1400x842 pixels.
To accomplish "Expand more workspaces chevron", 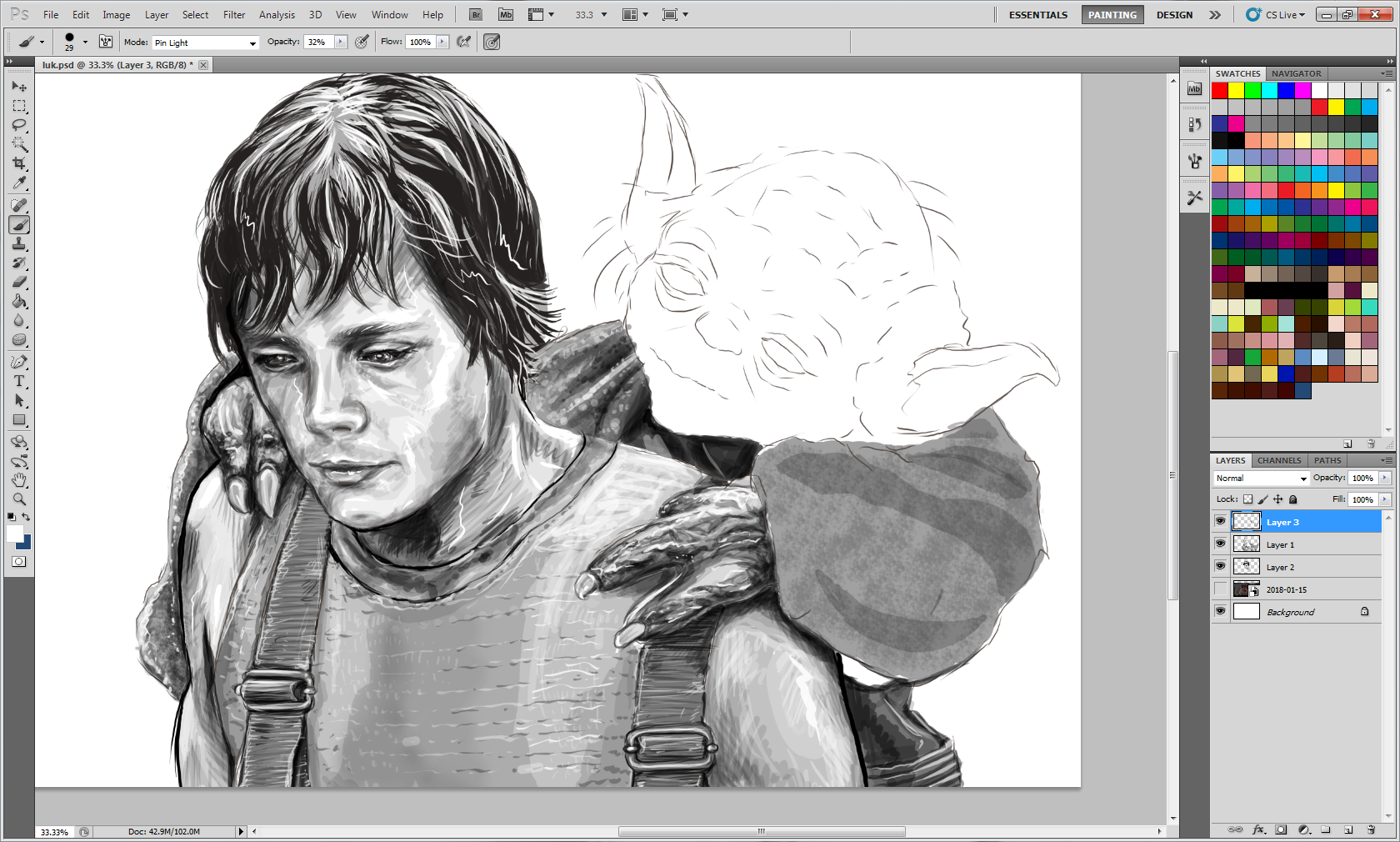I will [x=1215, y=15].
